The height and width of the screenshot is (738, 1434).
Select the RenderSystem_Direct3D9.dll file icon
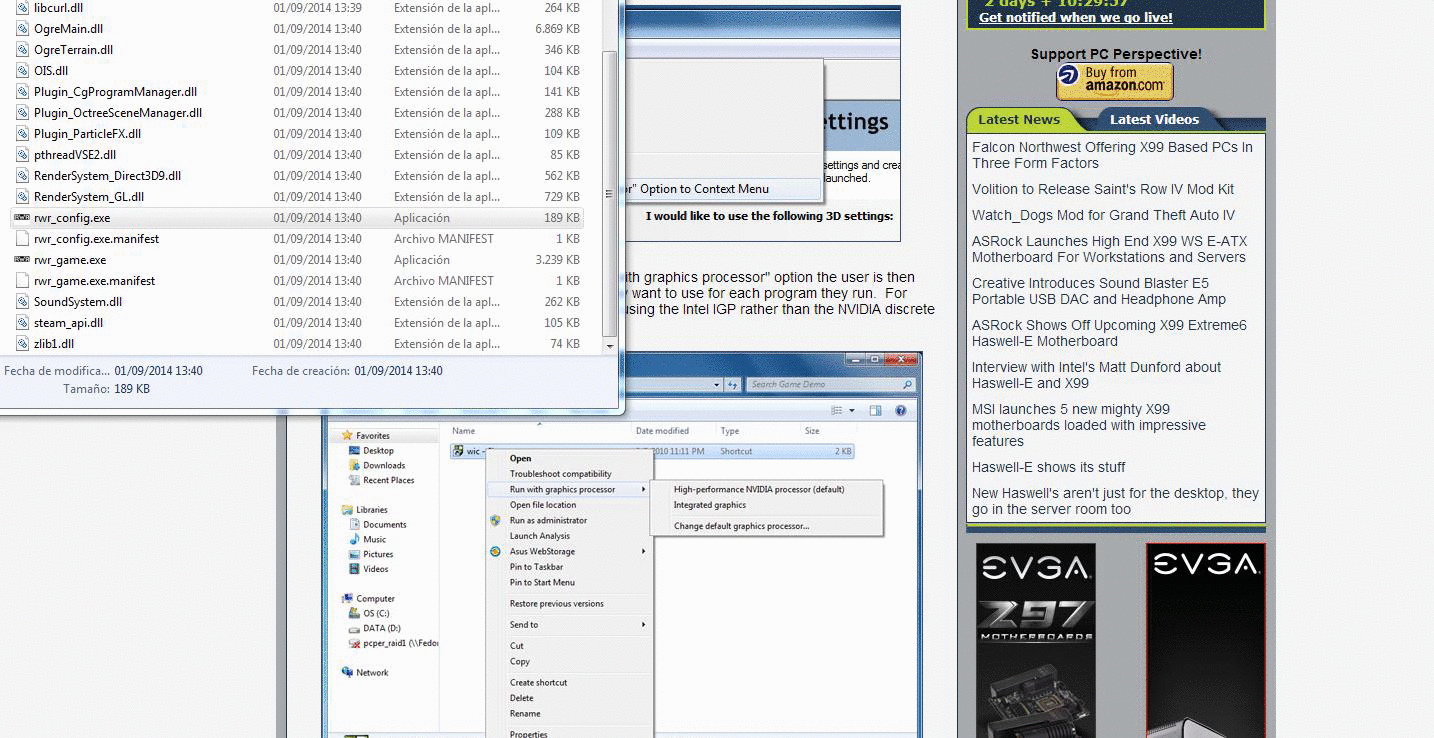tap(22, 176)
